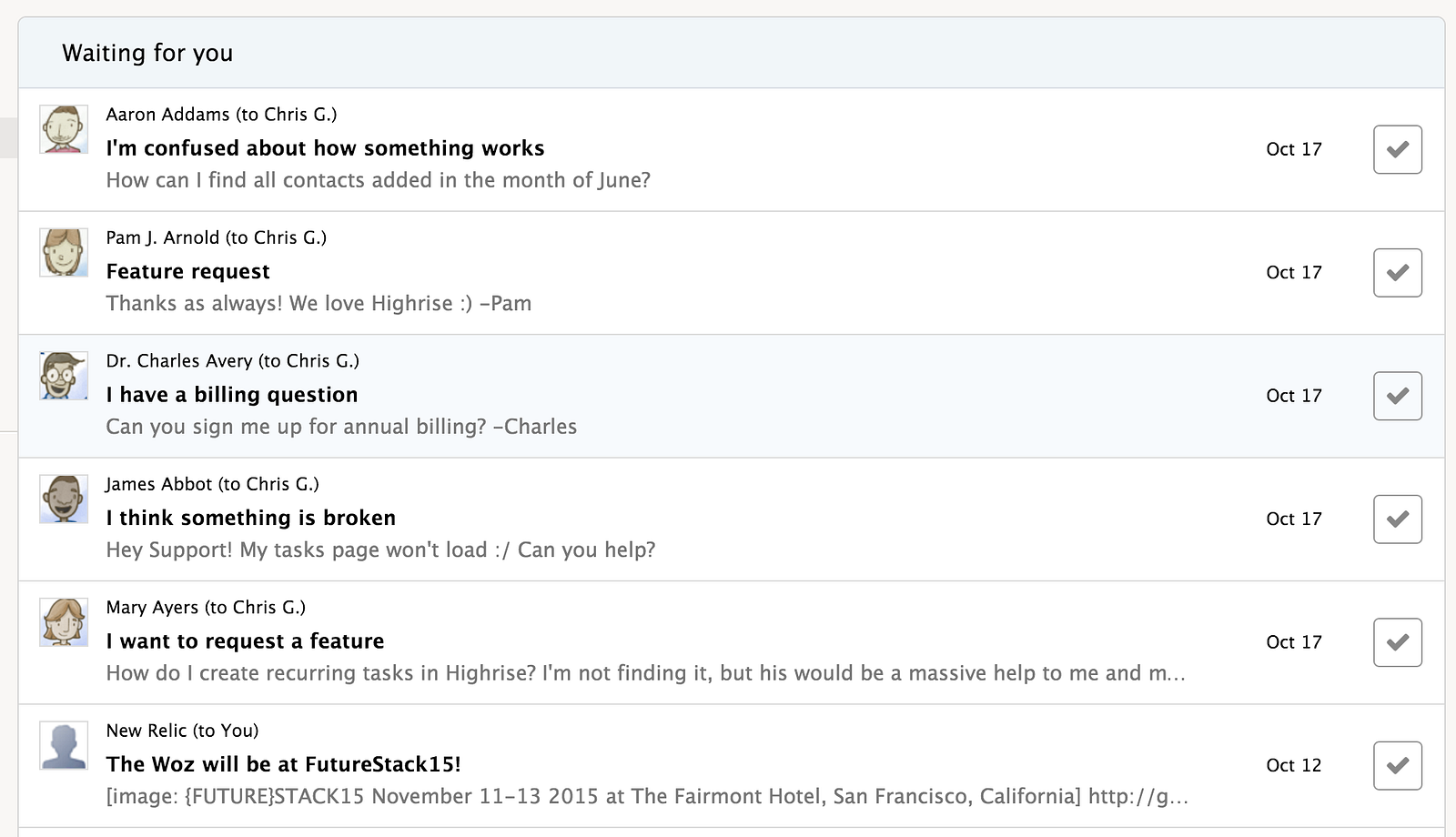Click Mary Ayers' avatar icon
The width and height of the screenshot is (1456, 837).
click(64, 622)
